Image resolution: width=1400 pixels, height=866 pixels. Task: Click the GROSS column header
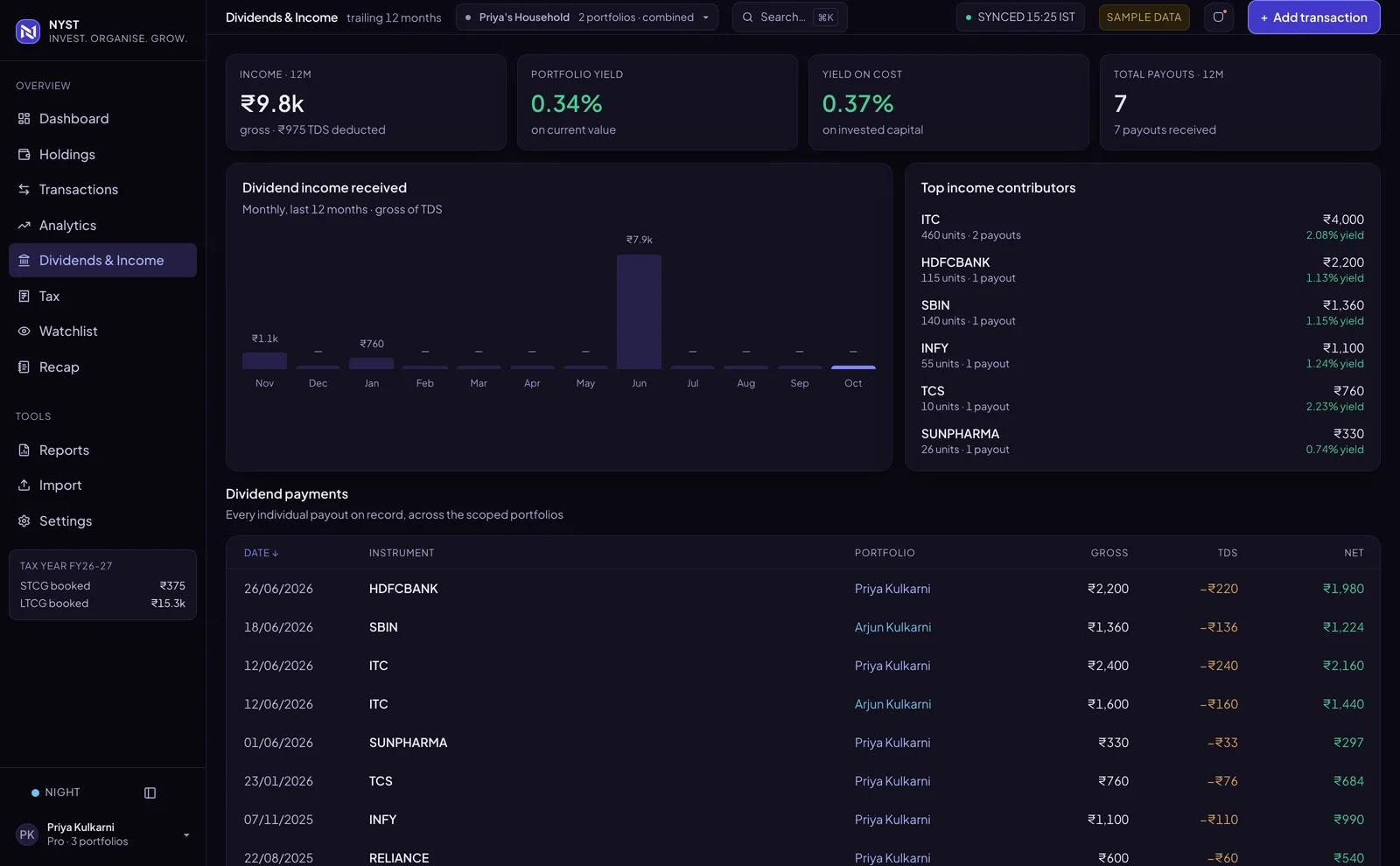tap(1109, 553)
